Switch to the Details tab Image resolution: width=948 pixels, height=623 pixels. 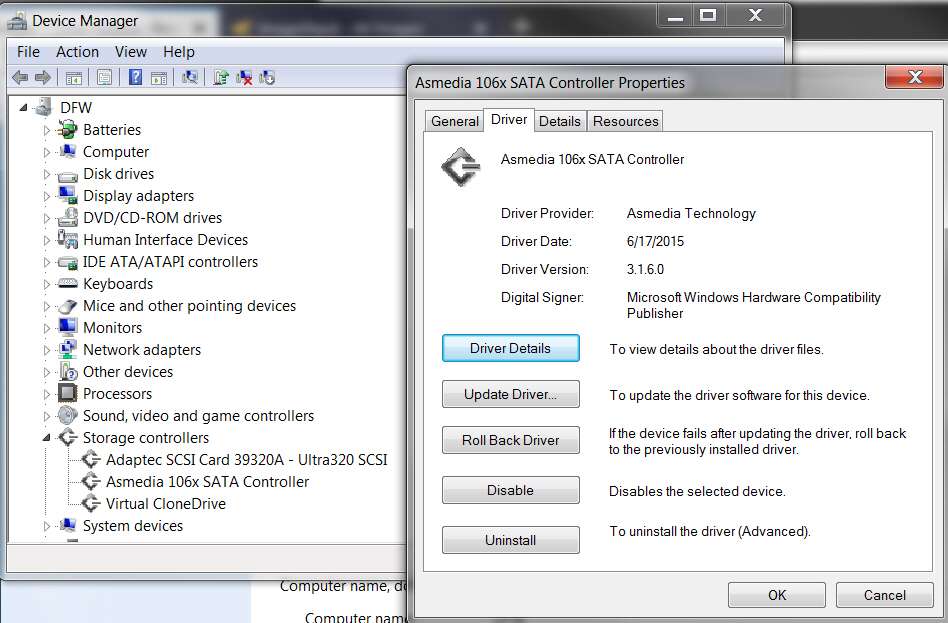coord(559,121)
